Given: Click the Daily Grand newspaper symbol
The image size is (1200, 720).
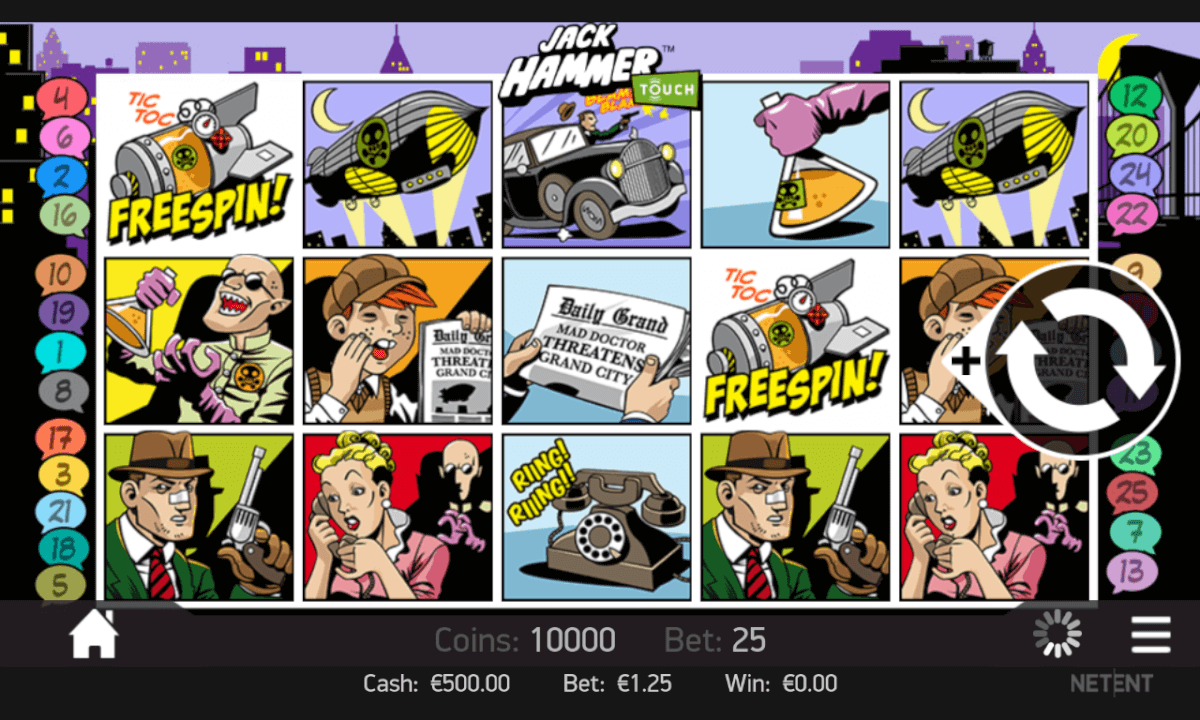Looking at the screenshot, I should point(597,341).
